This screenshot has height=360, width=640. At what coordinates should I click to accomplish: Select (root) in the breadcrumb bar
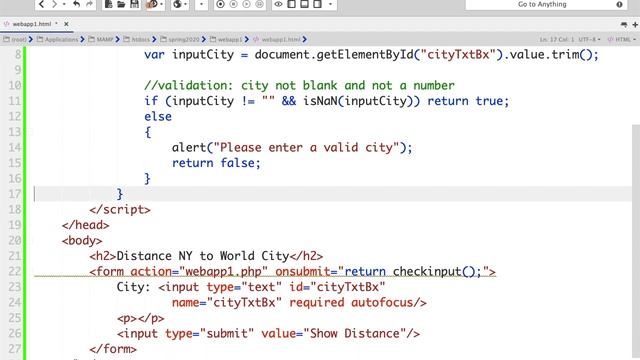(x=15, y=40)
